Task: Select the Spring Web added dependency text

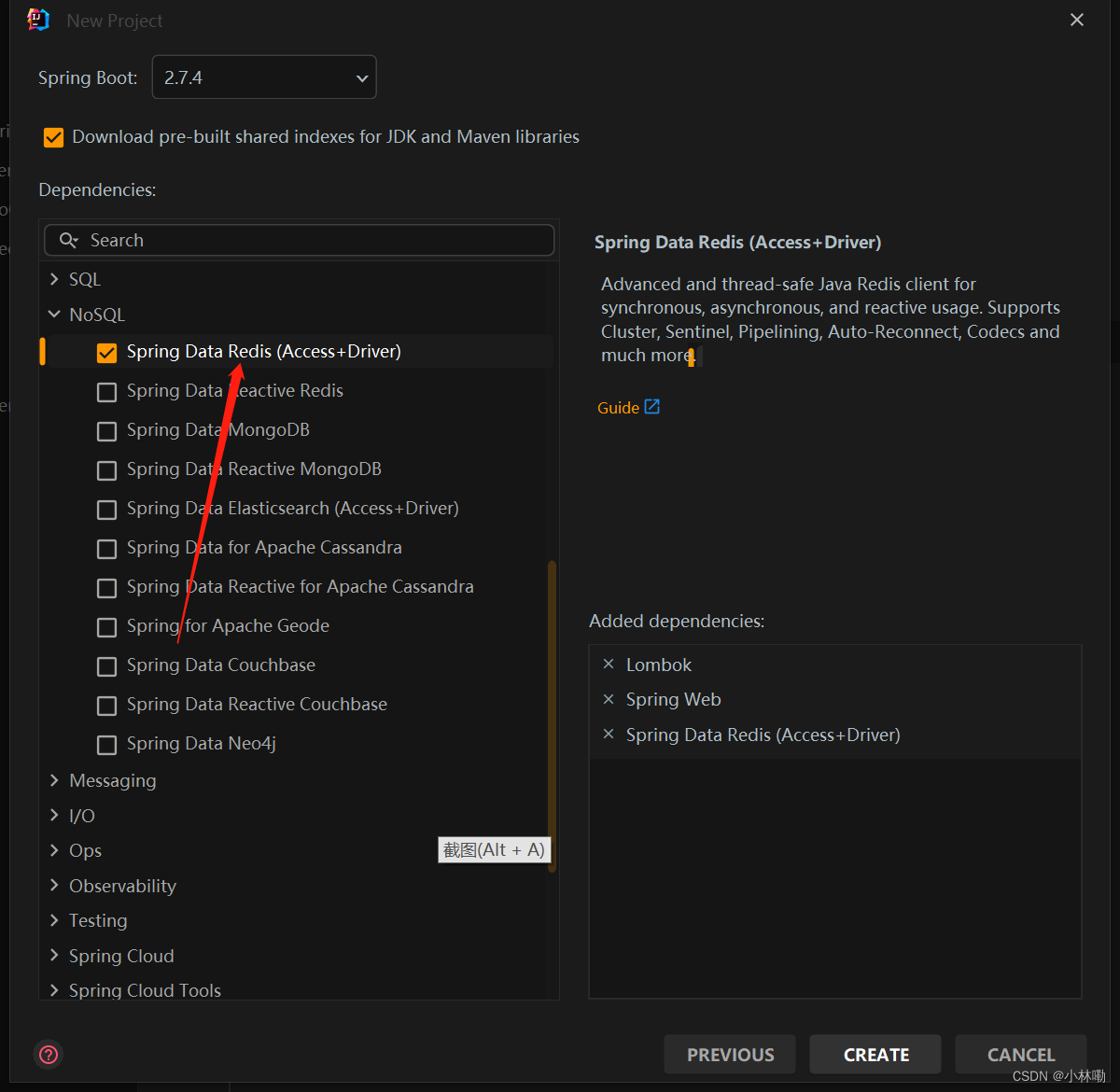Action: (673, 699)
